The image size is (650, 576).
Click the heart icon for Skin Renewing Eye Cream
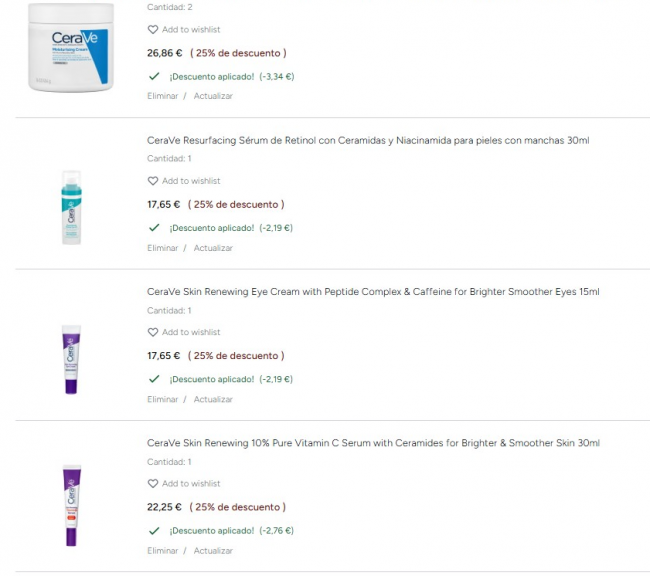pos(153,332)
